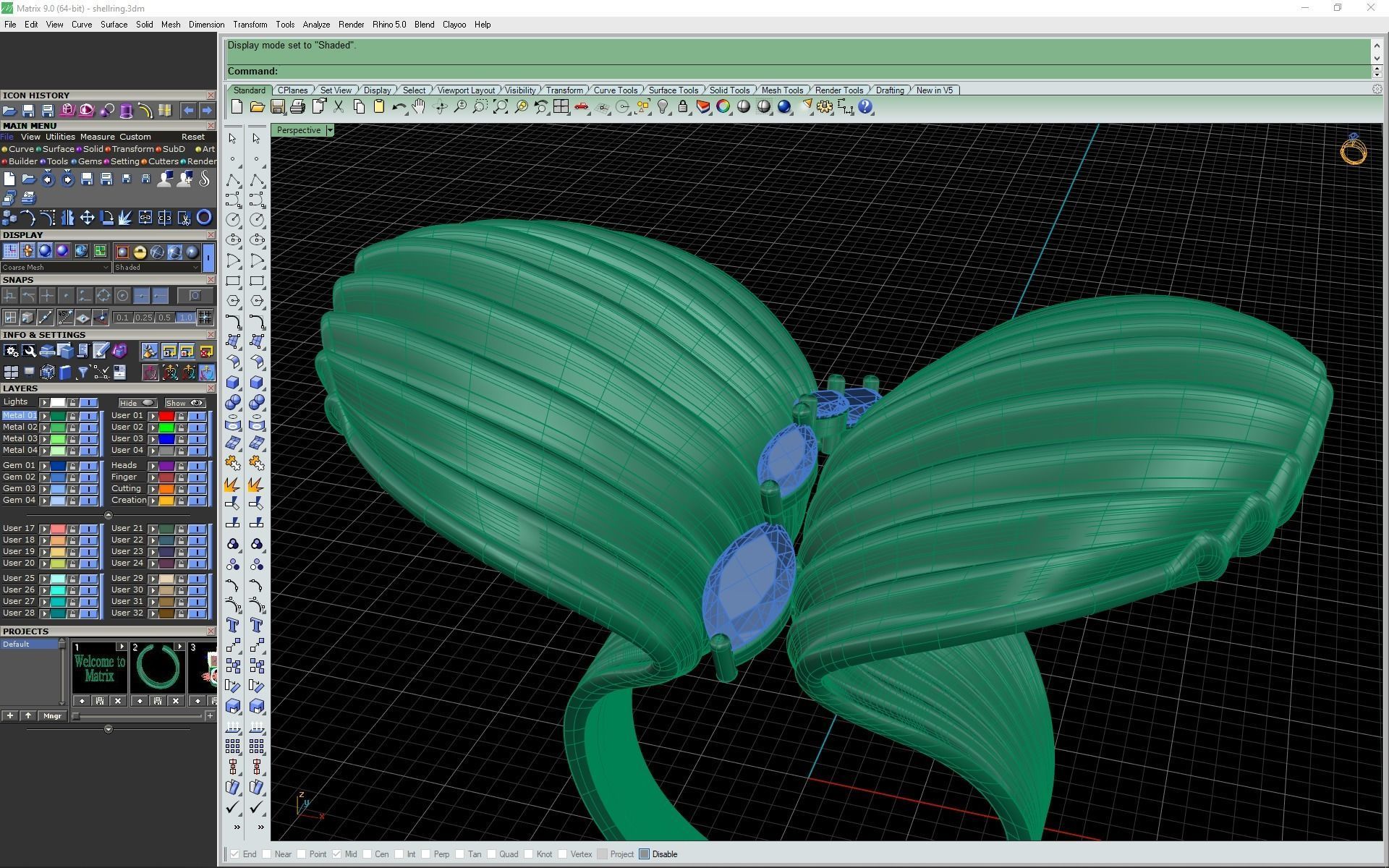Select the Text object tool in left toolbar

pyautogui.click(x=233, y=625)
